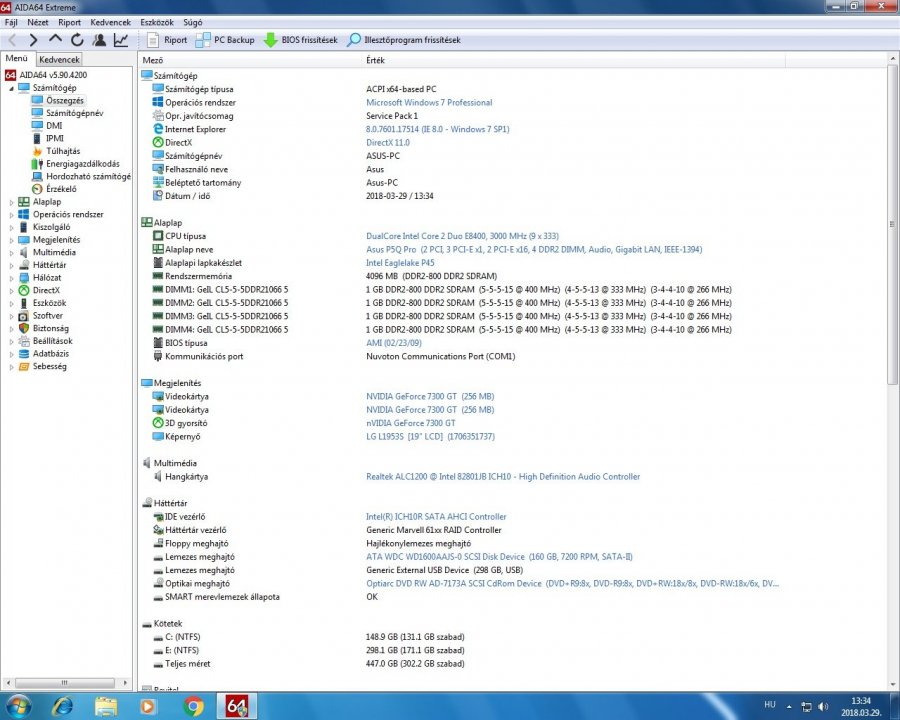The width and height of the screenshot is (900, 720).
Task: Click the Windows Start button
Action: coord(18,706)
